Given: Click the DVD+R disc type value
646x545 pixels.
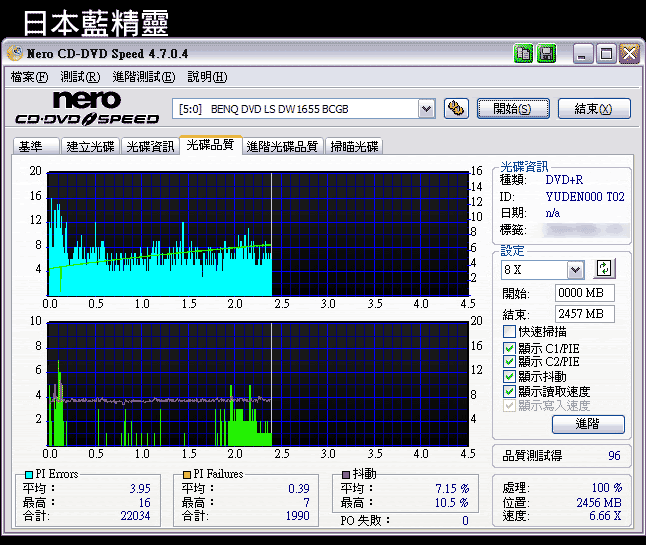Looking at the screenshot, I should (x=564, y=180).
